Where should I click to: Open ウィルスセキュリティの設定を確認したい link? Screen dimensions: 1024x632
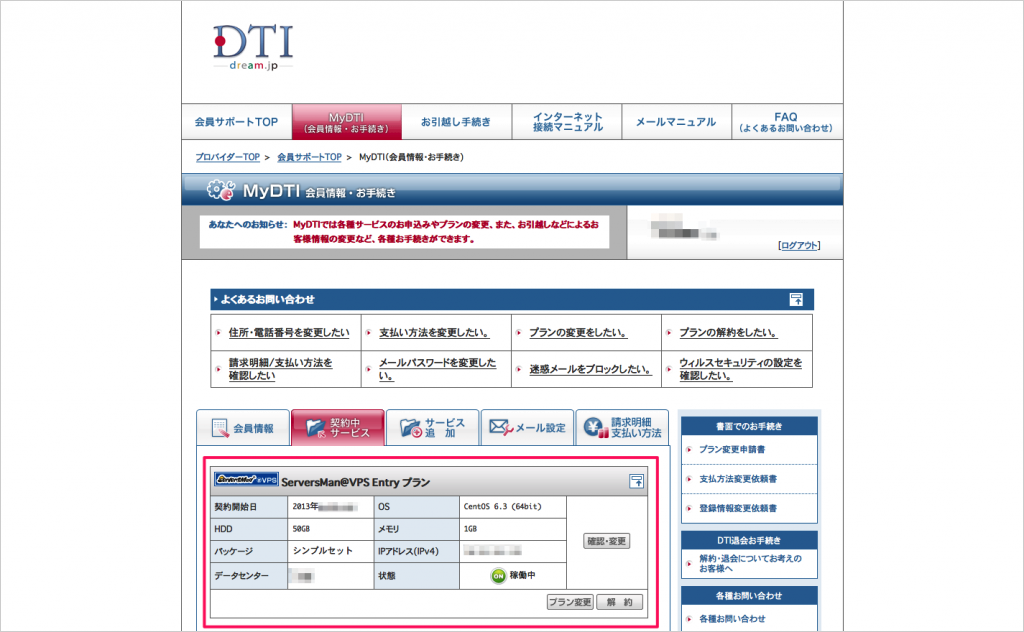point(741,369)
